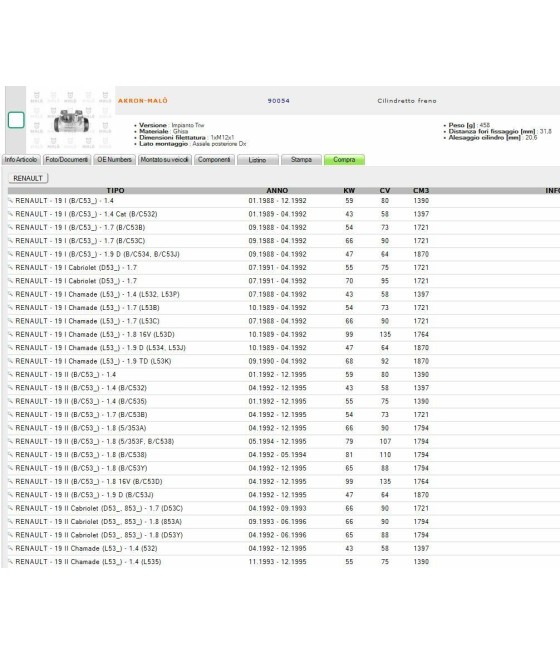Click the TIPO column header

(115, 190)
